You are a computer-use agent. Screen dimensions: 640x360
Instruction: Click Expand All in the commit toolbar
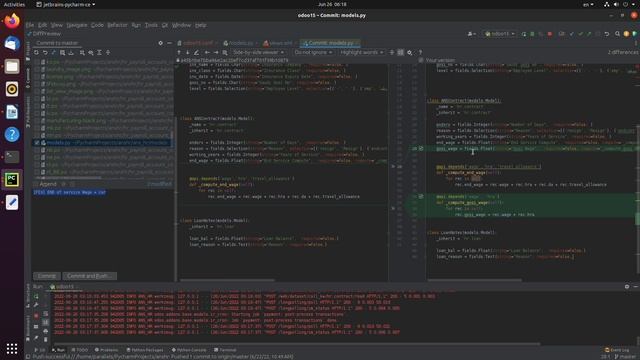tap(99, 53)
